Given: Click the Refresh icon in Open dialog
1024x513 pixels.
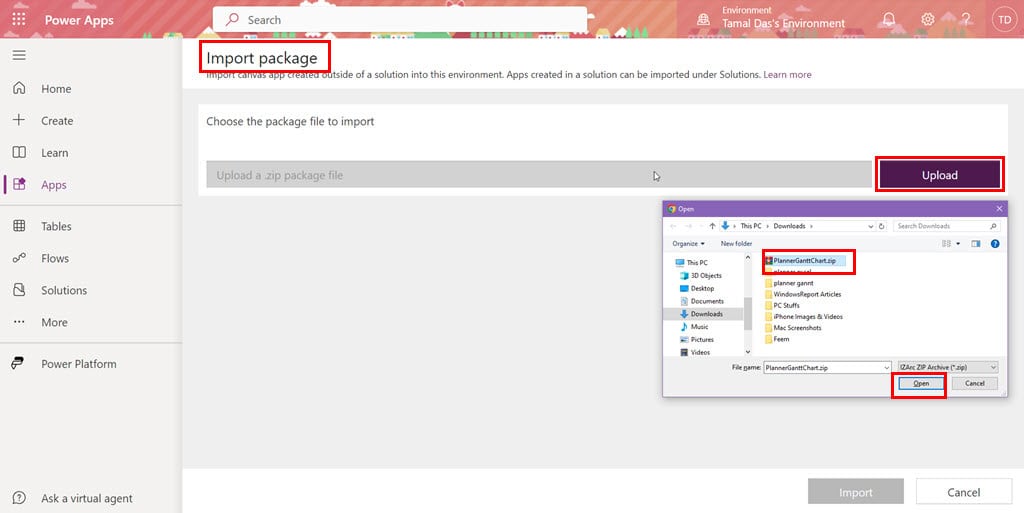Looking at the screenshot, I should coord(882,226).
